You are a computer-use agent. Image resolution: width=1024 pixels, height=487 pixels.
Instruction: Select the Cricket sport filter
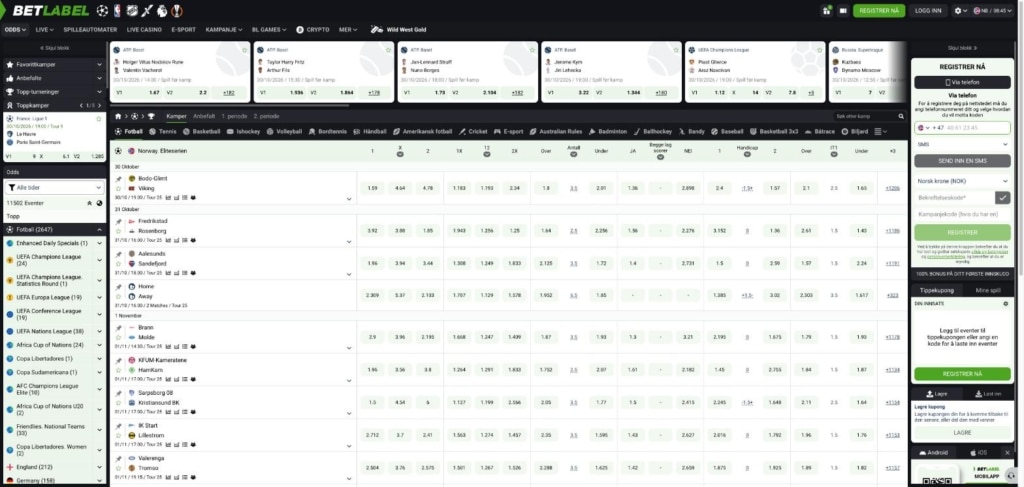pyautogui.click(x=473, y=131)
